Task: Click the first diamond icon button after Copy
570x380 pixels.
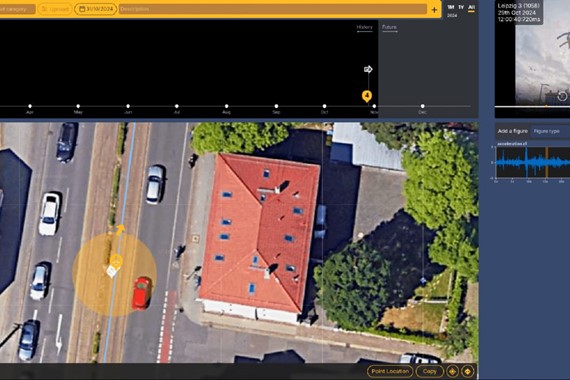Action: 452,371
